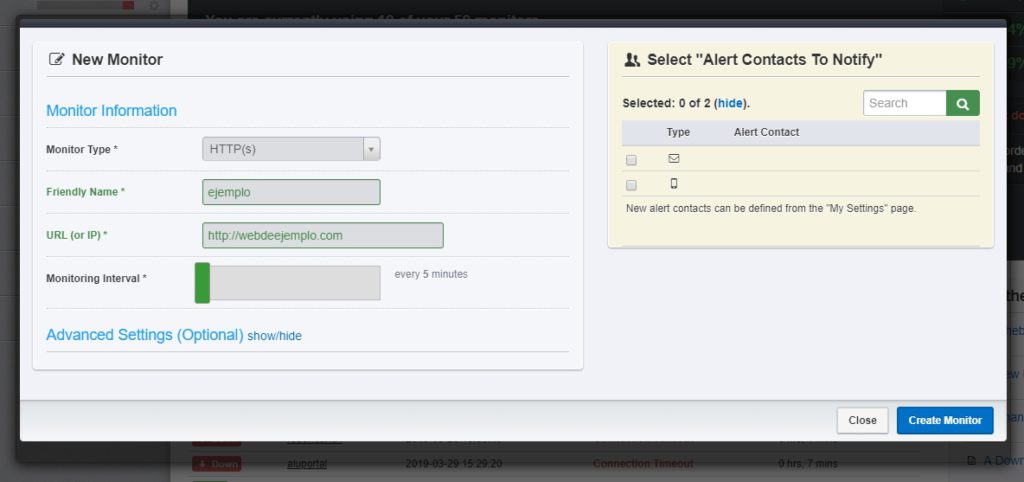Focus the Friendly Name input field
Screen dimensions: 1024x482
coord(291,192)
